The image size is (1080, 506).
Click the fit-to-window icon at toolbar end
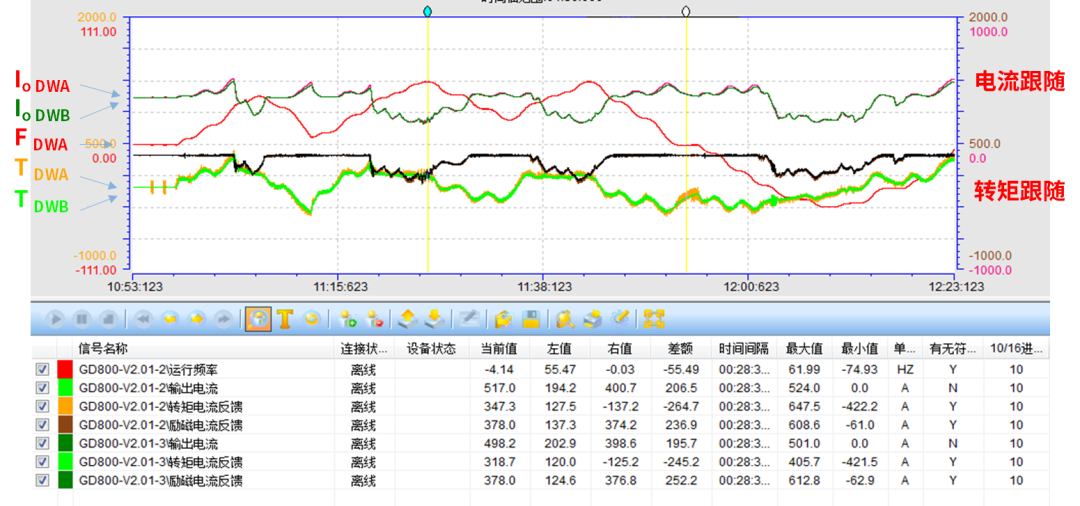click(655, 319)
